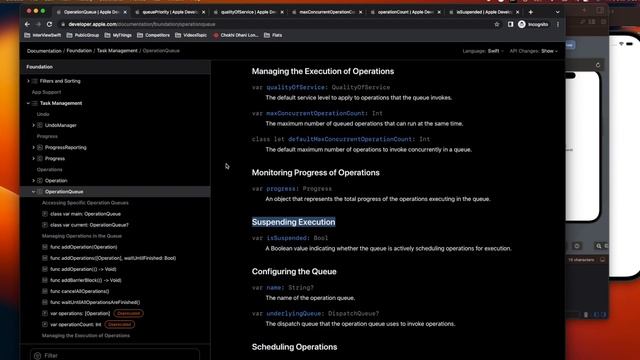This screenshot has width=640, height=360.
Task: Open func addBarrierBlock sidebar item
Action: coord(86,280)
